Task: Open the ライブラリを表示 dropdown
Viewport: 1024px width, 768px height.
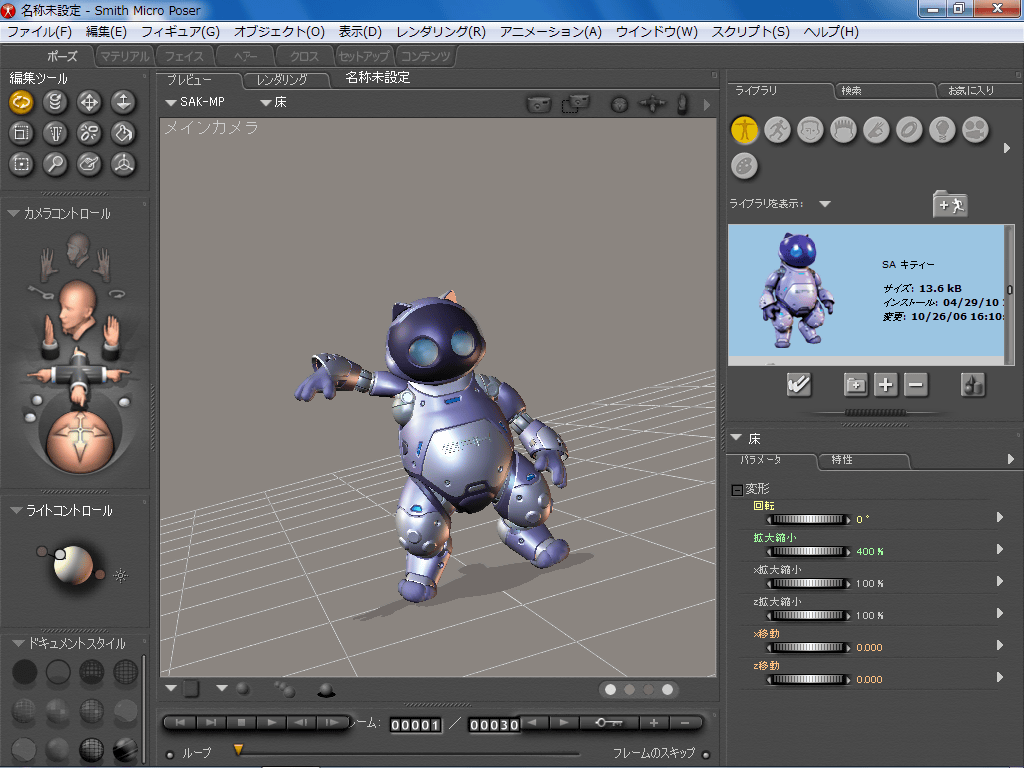Action: pos(825,204)
